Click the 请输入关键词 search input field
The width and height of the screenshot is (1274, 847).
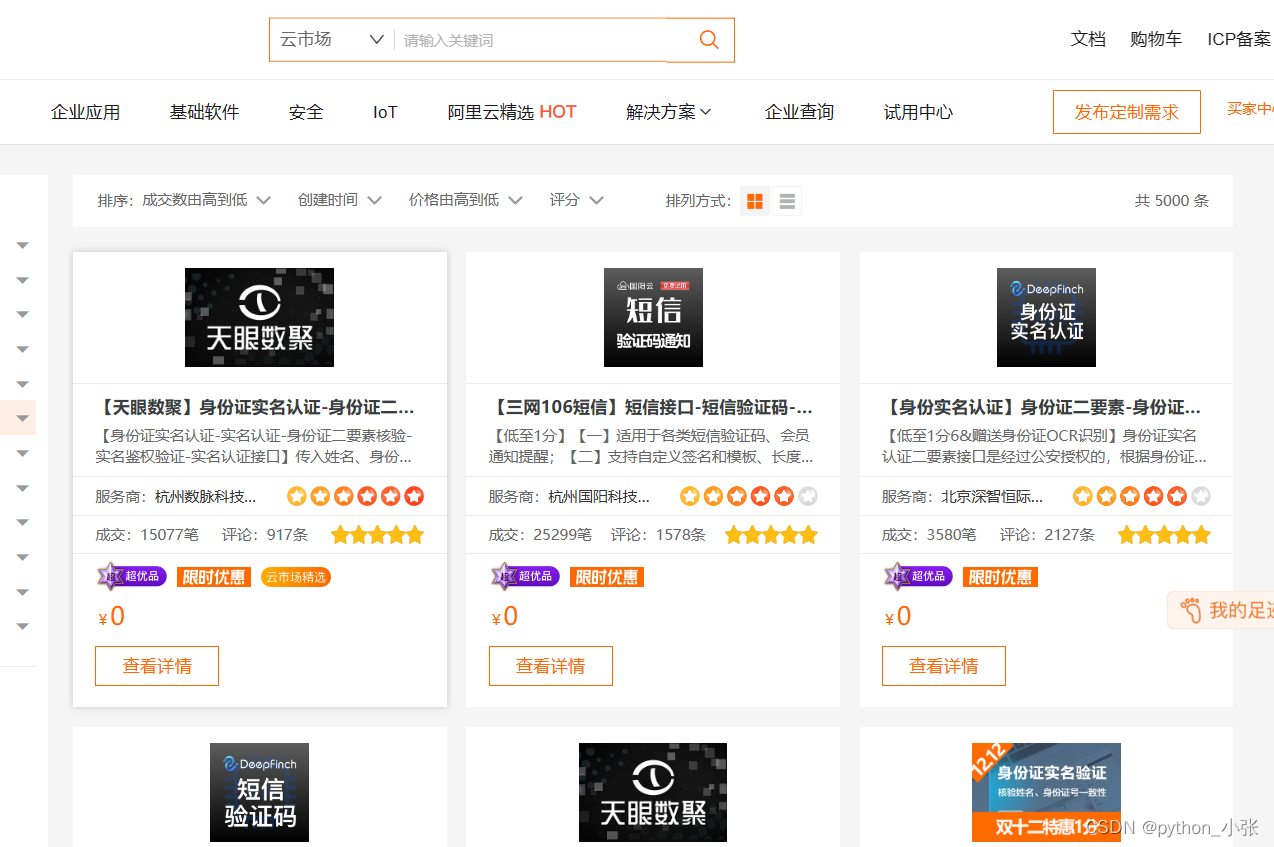click(530, 40)
